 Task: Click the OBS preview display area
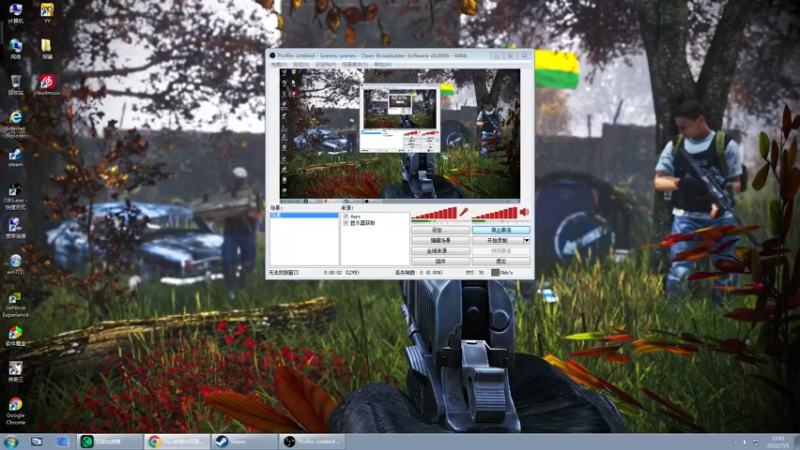click(x=400, y=134)
